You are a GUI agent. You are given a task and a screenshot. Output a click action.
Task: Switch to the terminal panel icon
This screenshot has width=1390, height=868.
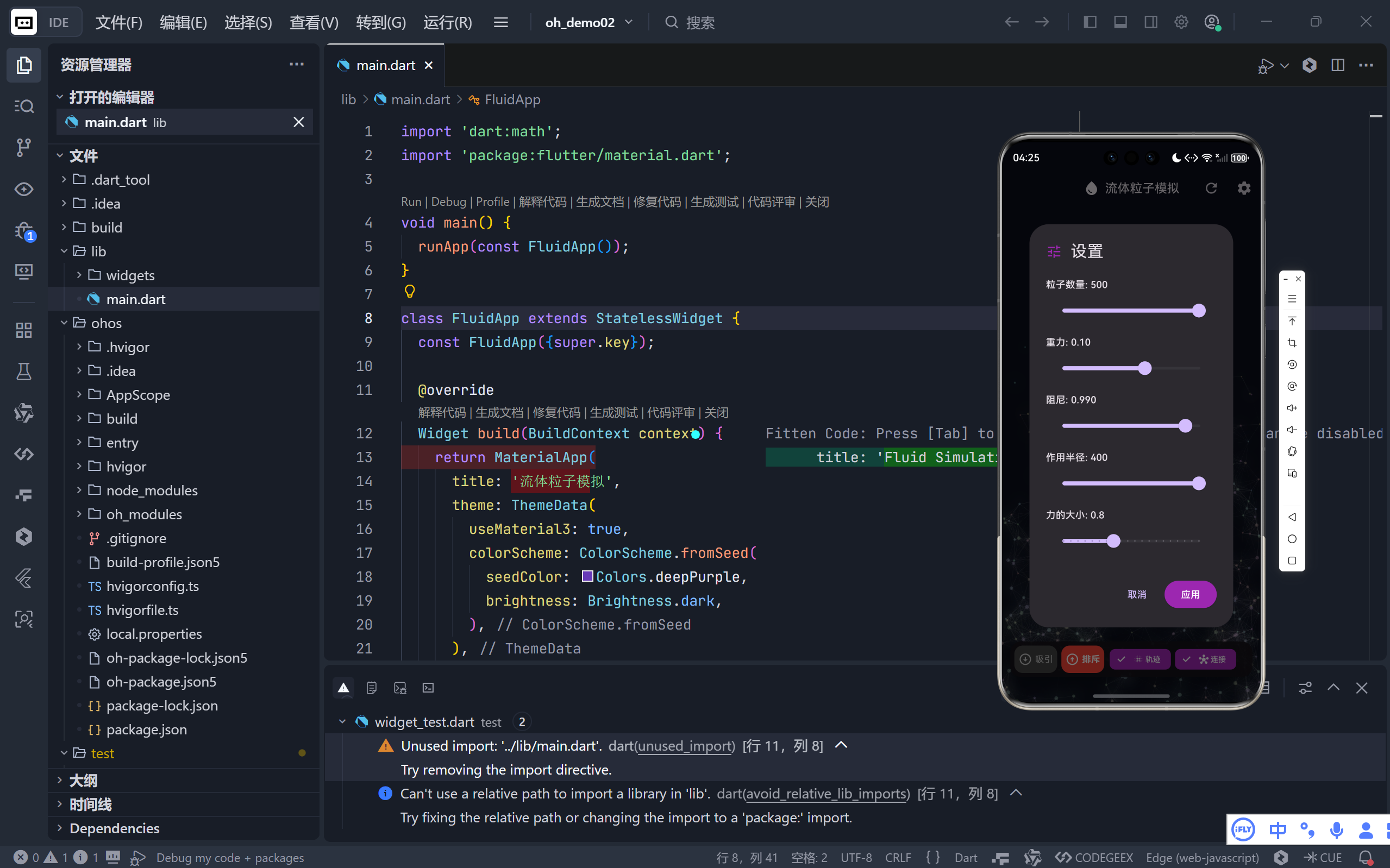(428, 688)
